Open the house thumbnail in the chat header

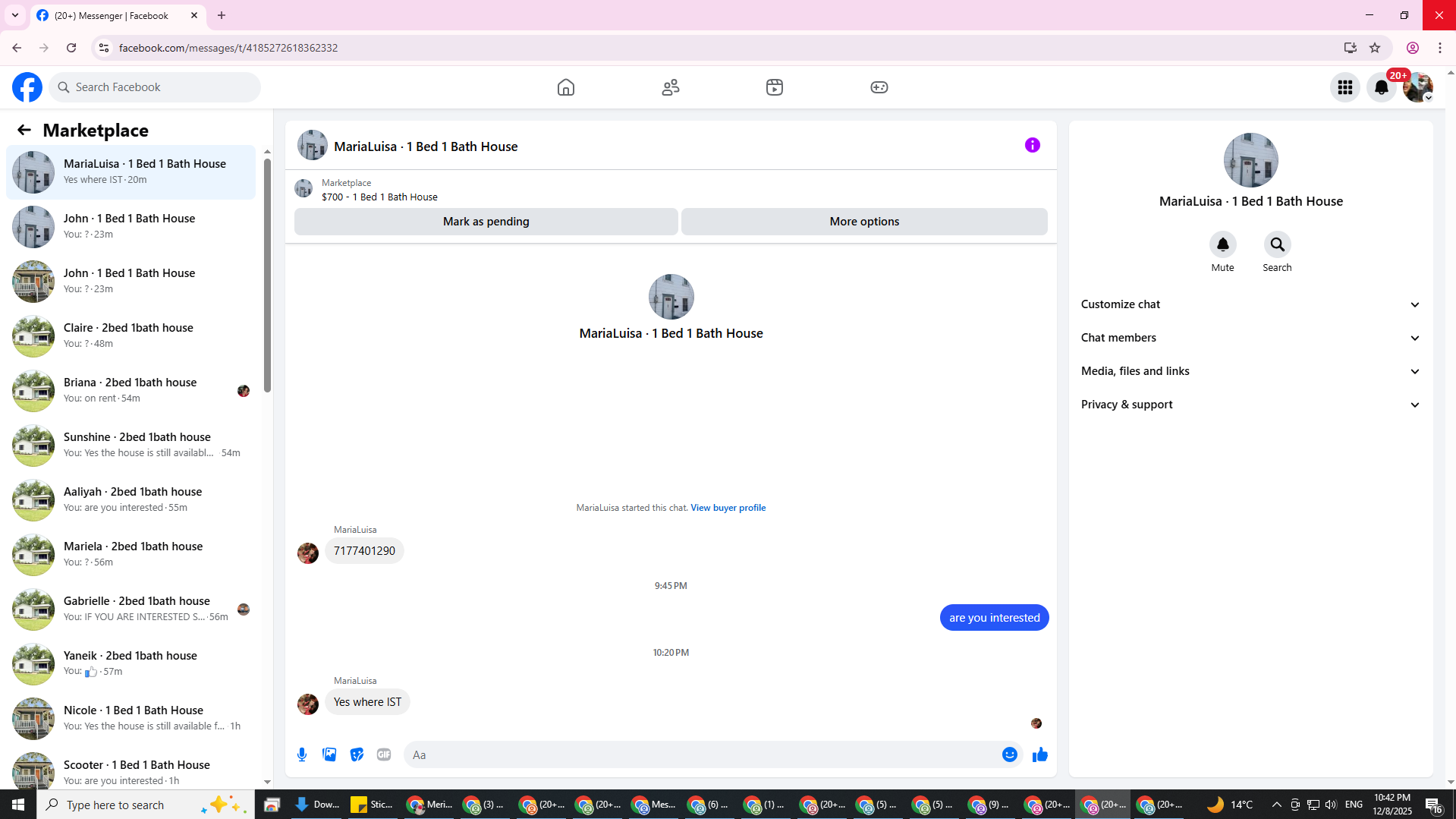click(312, 145)
